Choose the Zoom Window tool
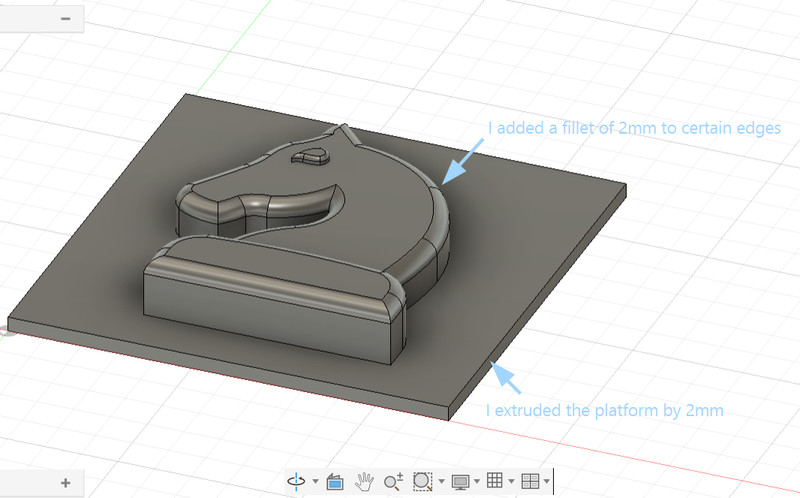 (422, 481)
